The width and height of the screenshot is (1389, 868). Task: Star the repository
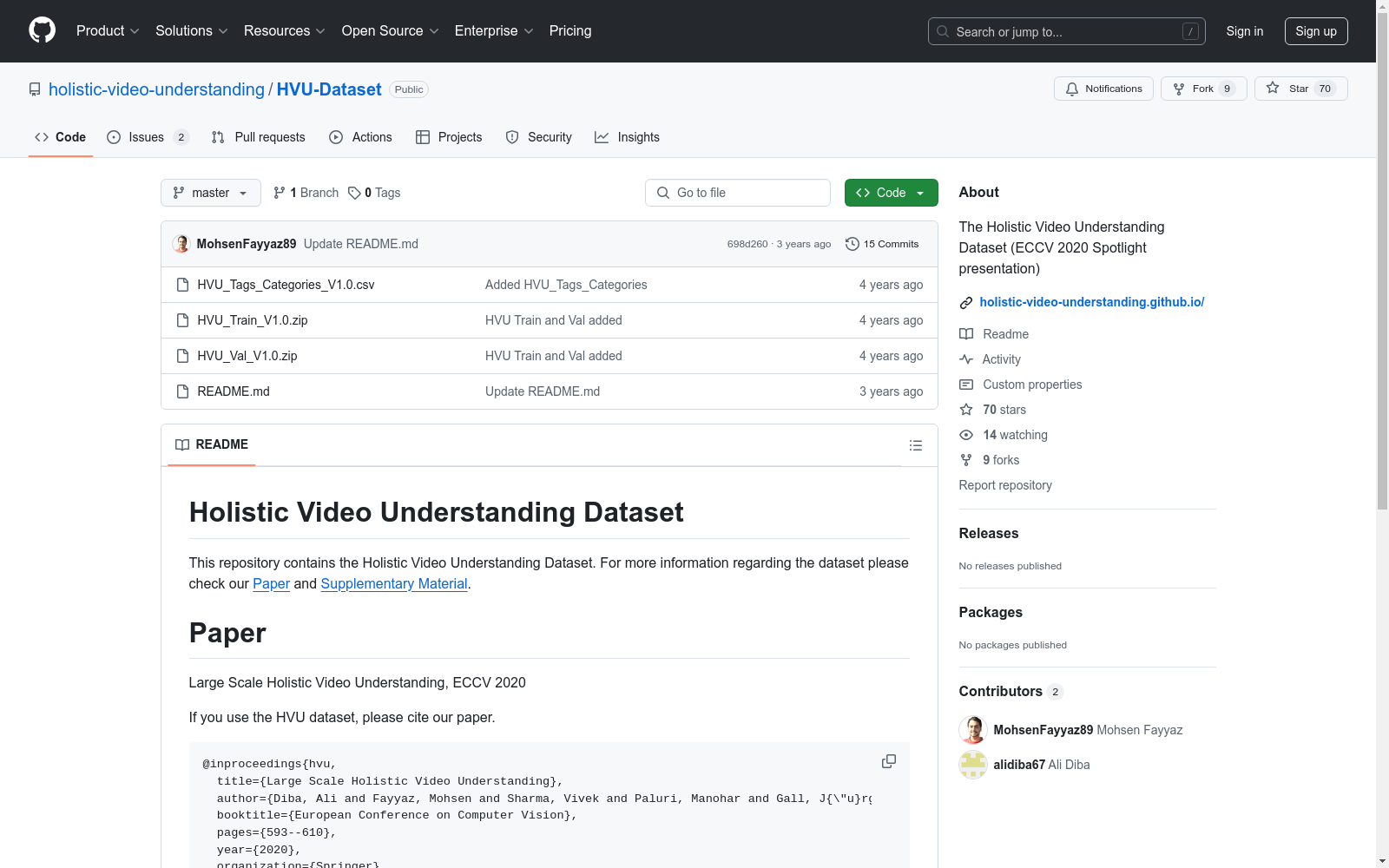click(x=1300, y=89)
